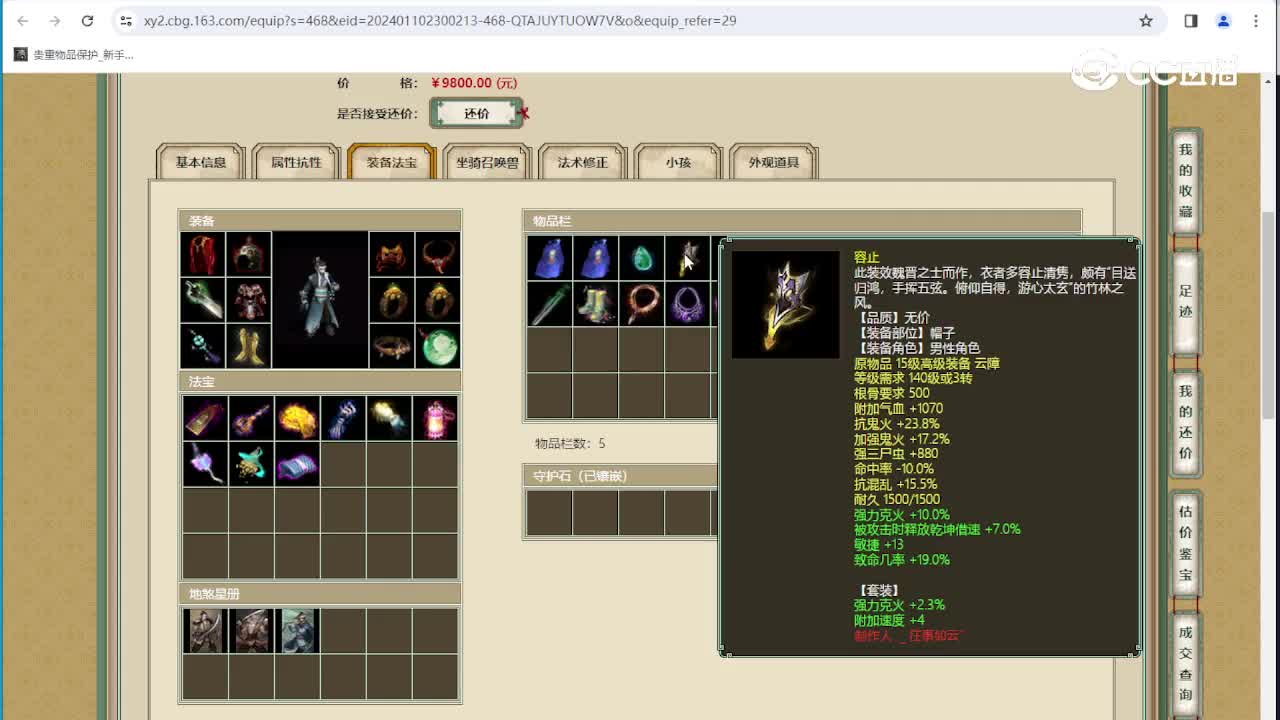The width and height of the screenshot is (1280, 720).
Task: Select the orange bead ring item in 物品栏
Action: point(641,304)
